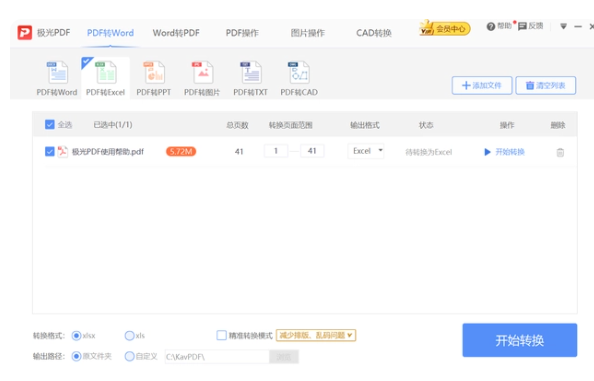Toggle the 全选 checkbox
This screenshot has height=381, width=594.
point(50,125)
